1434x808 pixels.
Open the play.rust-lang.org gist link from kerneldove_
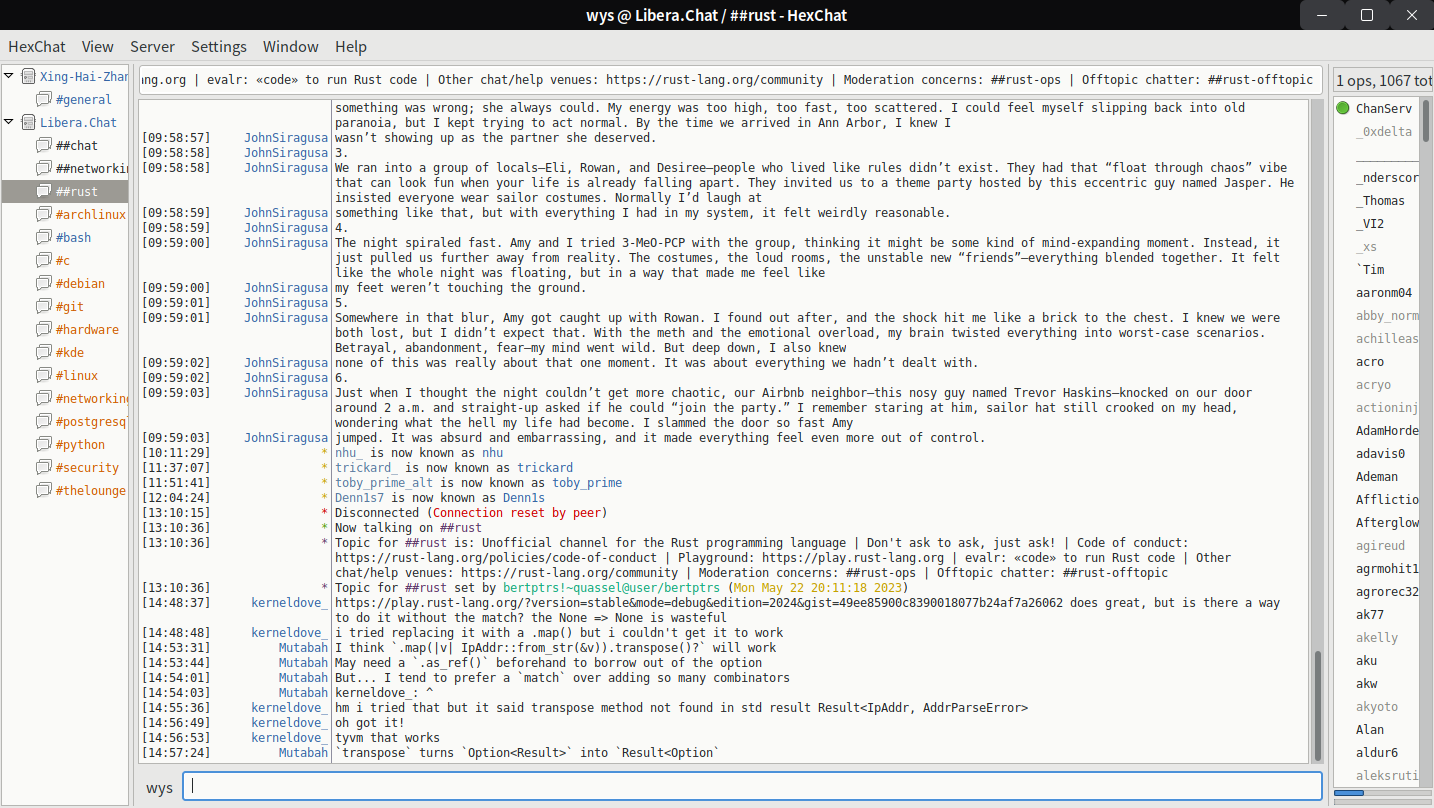coord(697,603)
